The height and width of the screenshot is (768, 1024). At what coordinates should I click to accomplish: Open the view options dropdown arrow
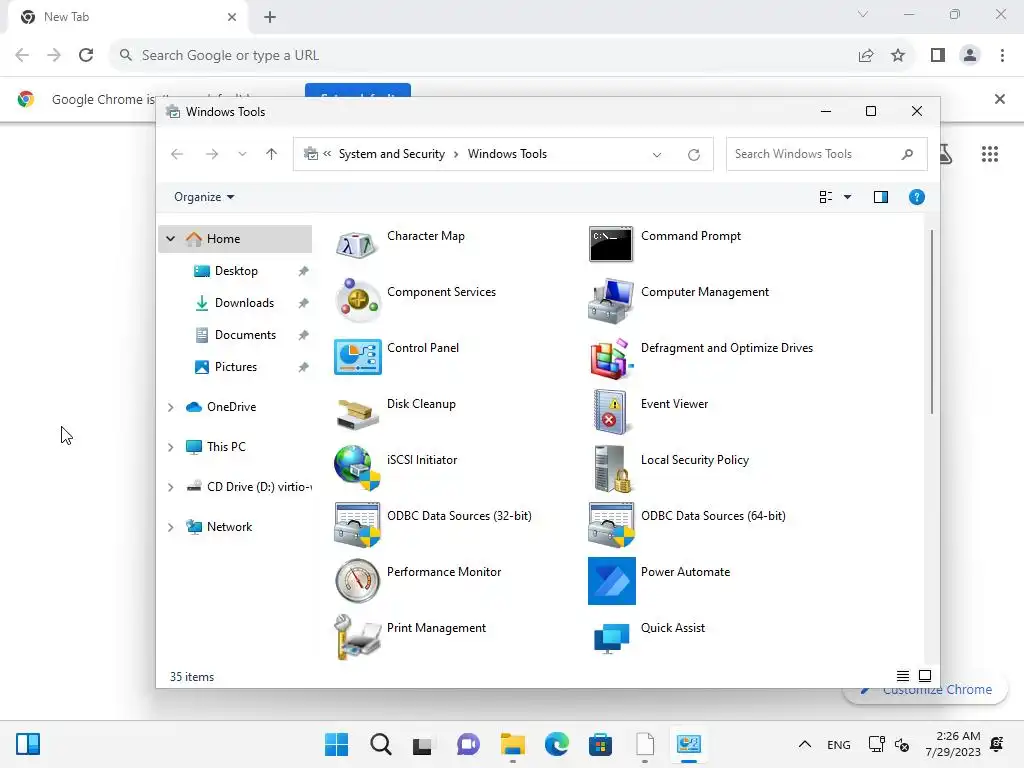tap(847, 197)
